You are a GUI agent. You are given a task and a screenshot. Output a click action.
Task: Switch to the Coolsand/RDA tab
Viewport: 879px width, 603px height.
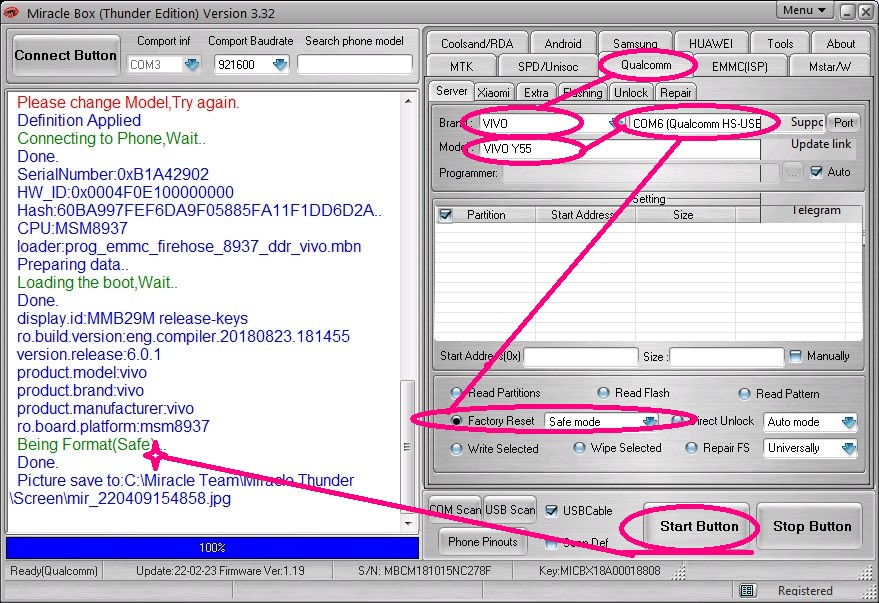coord(476,43)
